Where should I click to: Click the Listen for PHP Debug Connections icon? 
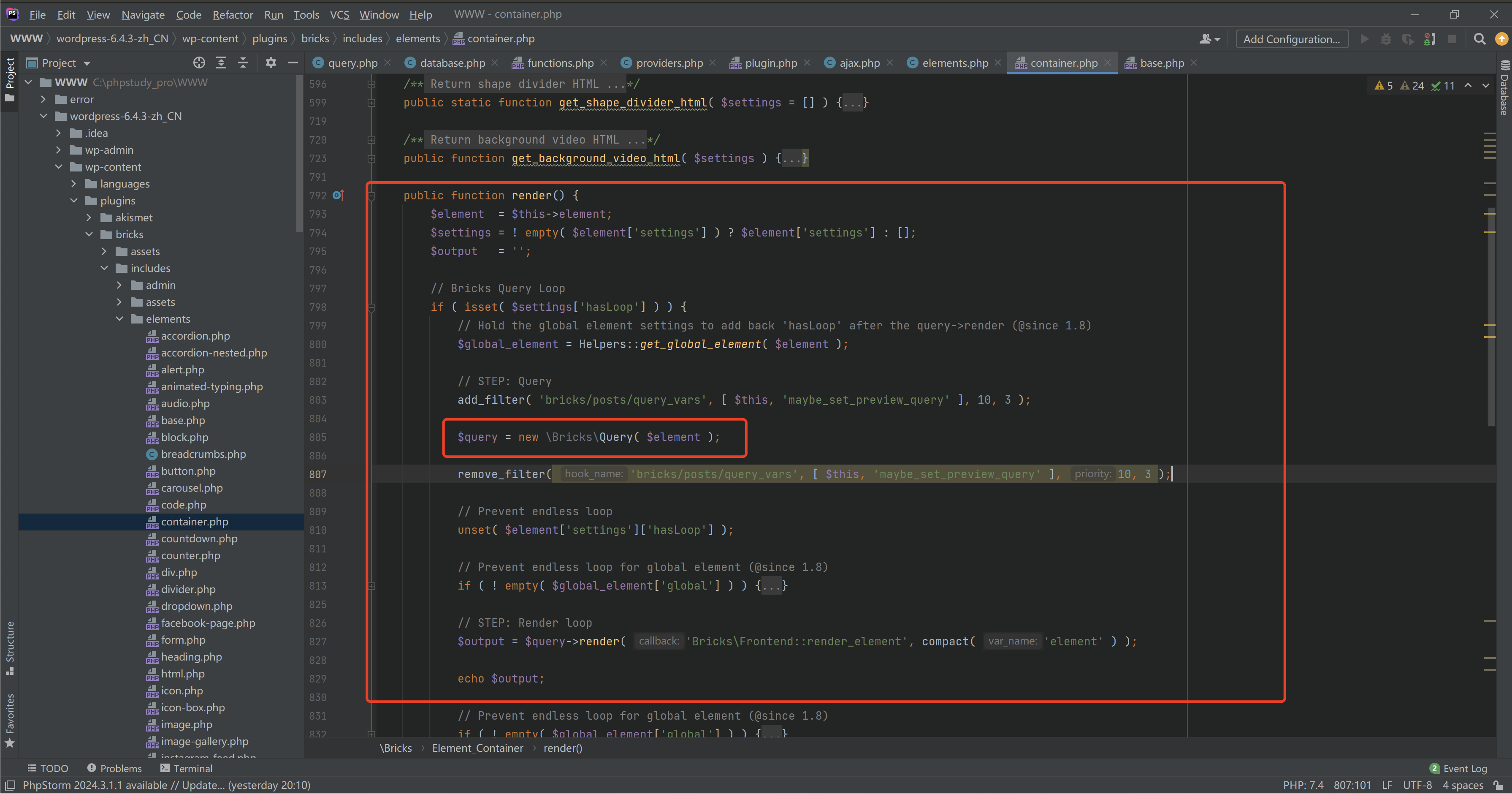(x=1430, y=39)
